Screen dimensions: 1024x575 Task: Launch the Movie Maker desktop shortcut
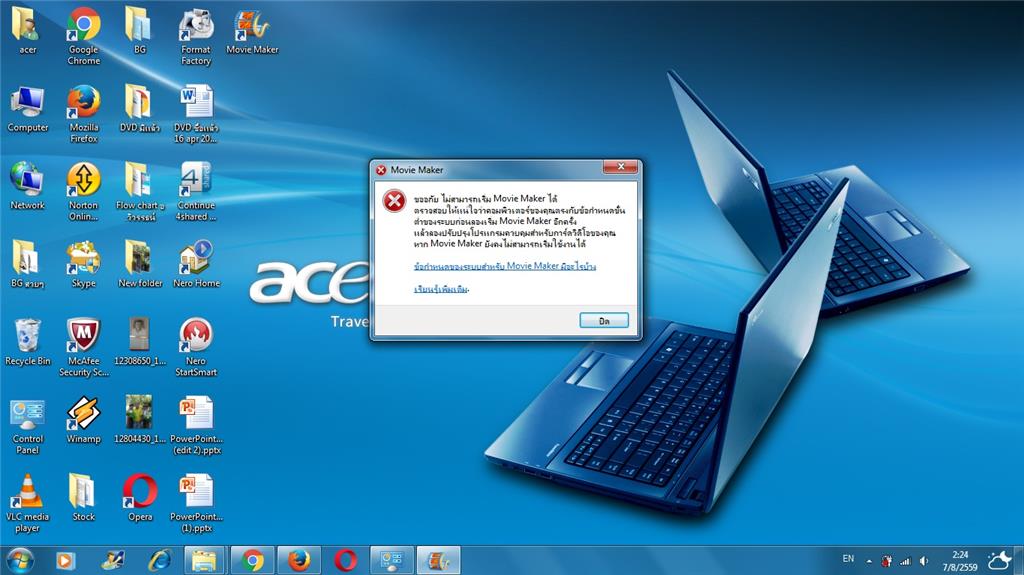(x=252, y=31)
